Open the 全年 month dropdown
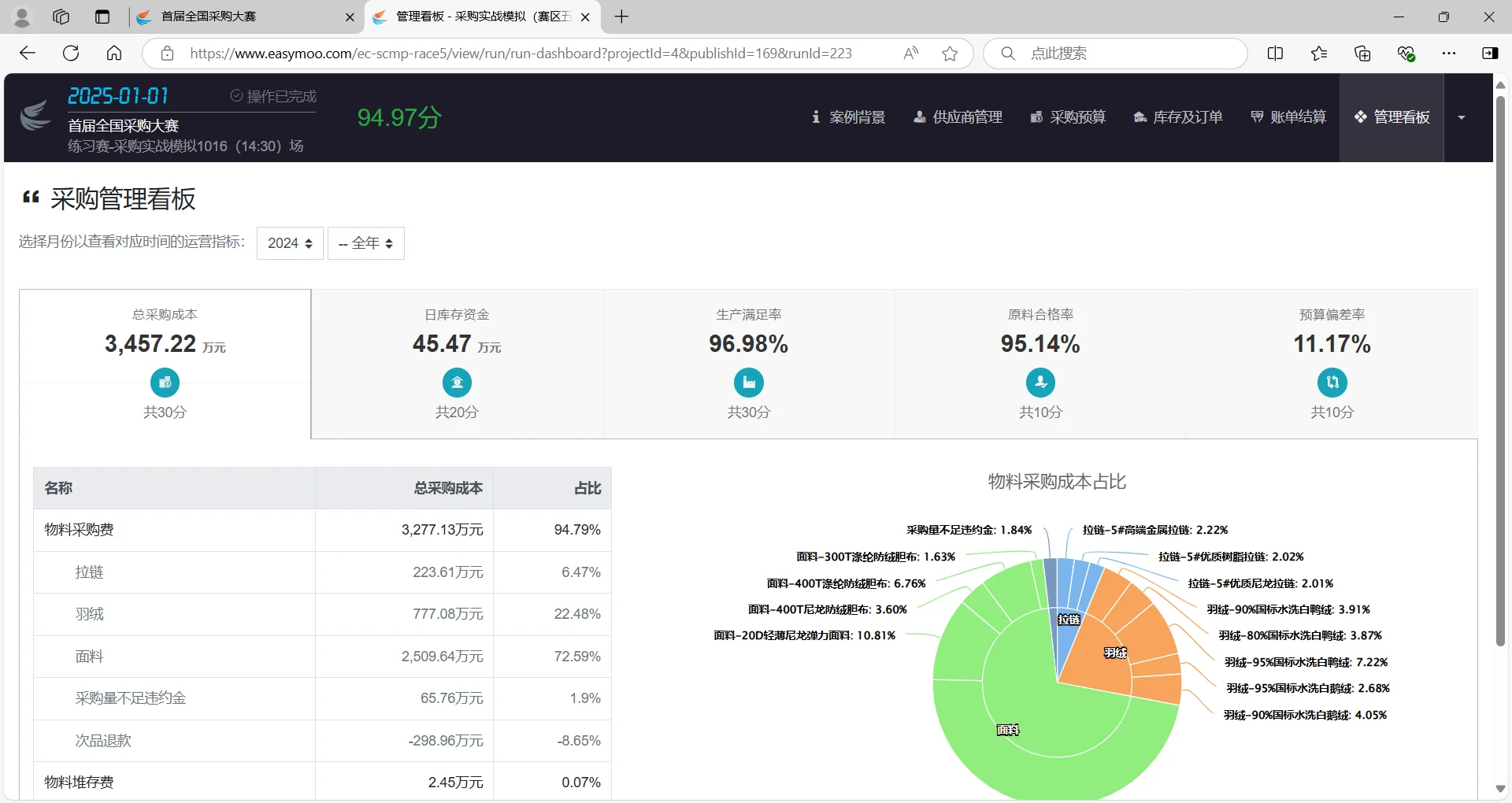This screenshot has height=803, width=1512. pos(366,243)
